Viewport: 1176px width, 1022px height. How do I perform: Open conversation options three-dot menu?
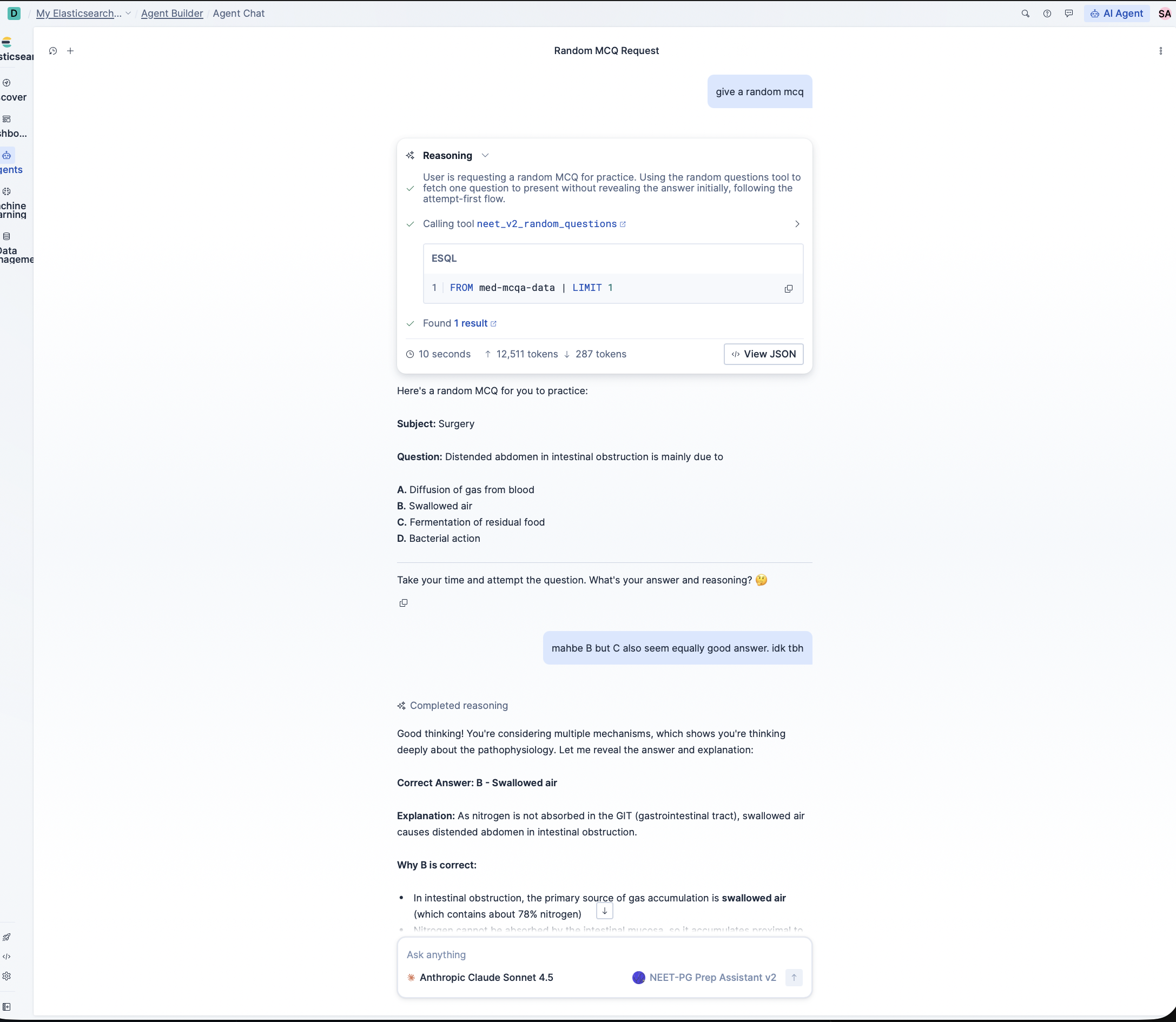pos(1160,51)
